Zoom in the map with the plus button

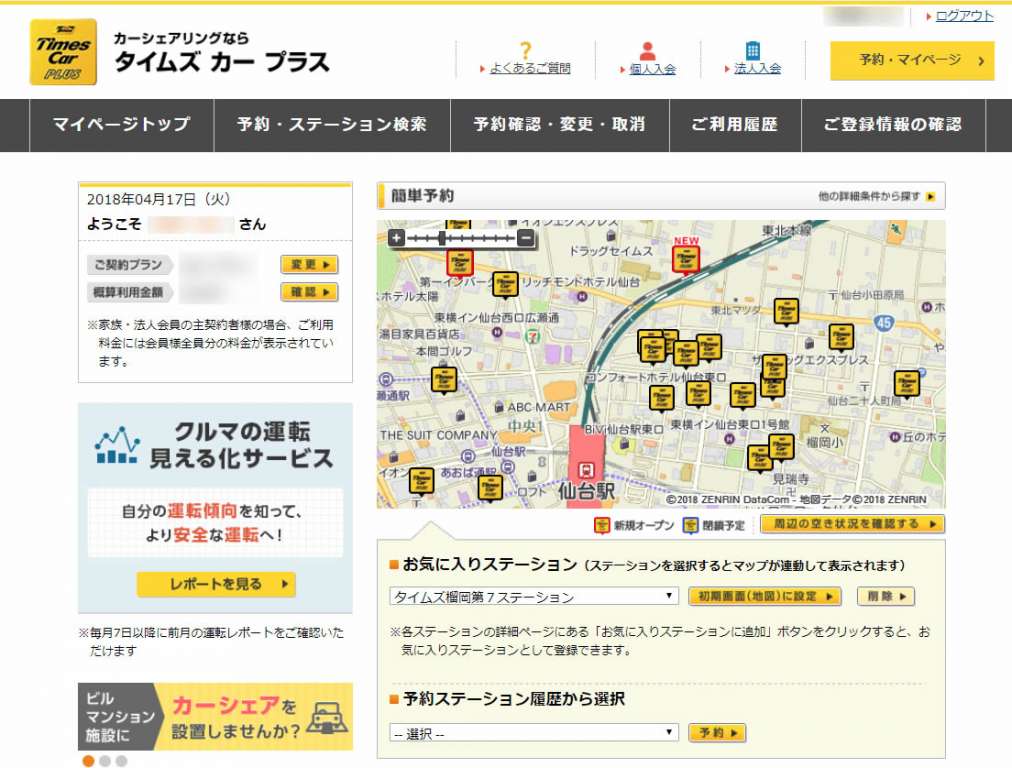pos(396,238)
